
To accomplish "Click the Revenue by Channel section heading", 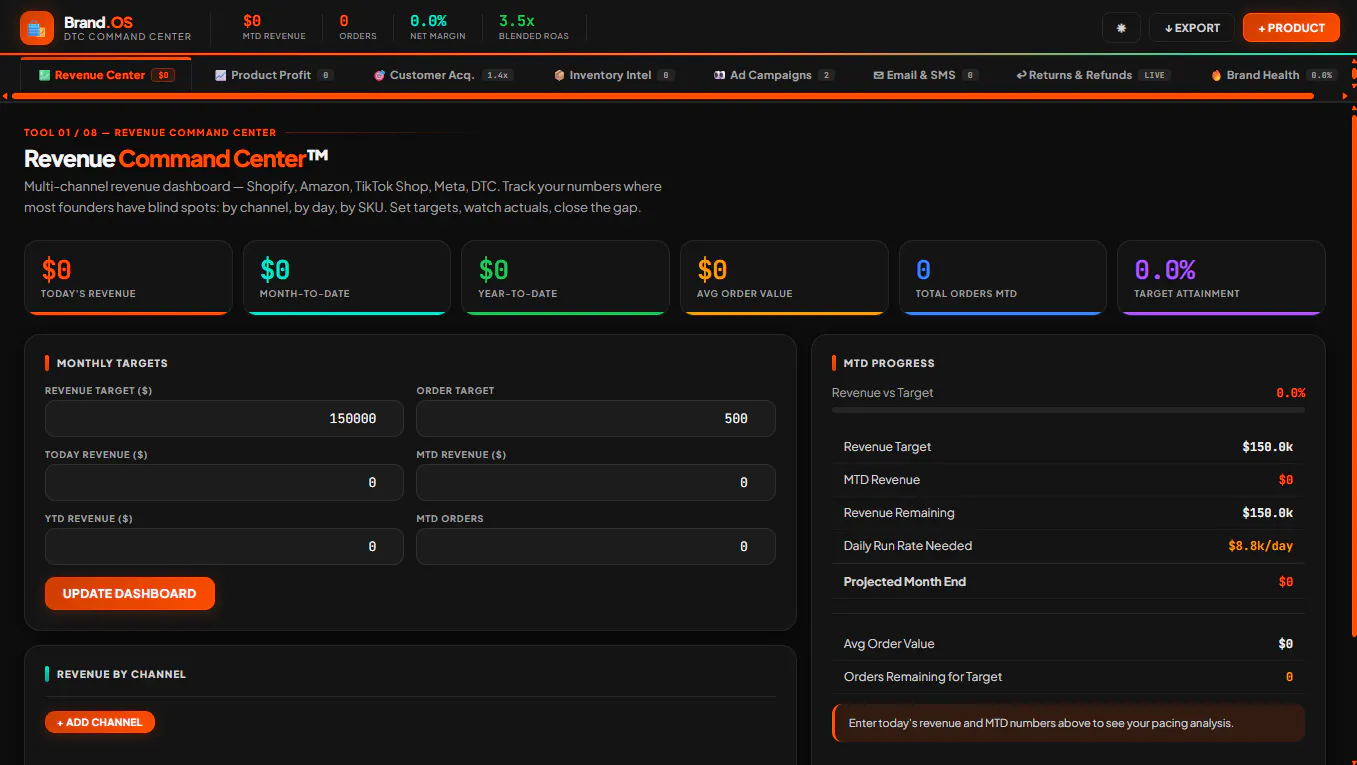I will tap(121, 674).
